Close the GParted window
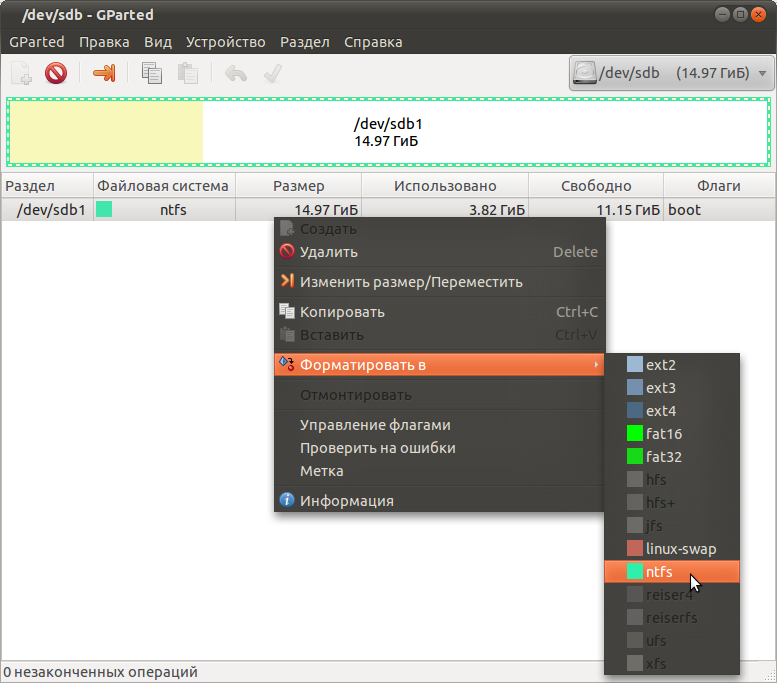 click(x=758, y=14)
